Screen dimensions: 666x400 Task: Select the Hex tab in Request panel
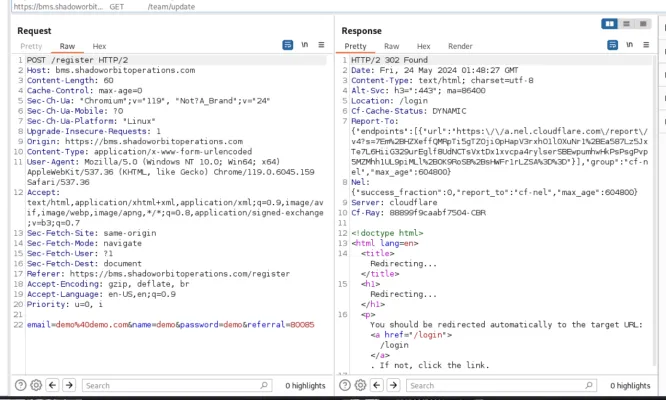pyautogui.click(x=99, y=46)
